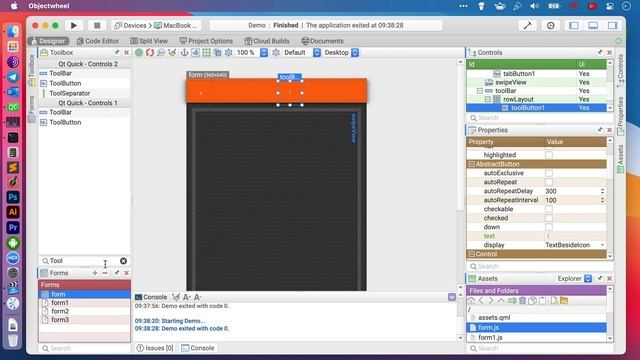Open the 100 % zoom dropdown
Screen dimensions: 640x360
(x=264, y=53)
